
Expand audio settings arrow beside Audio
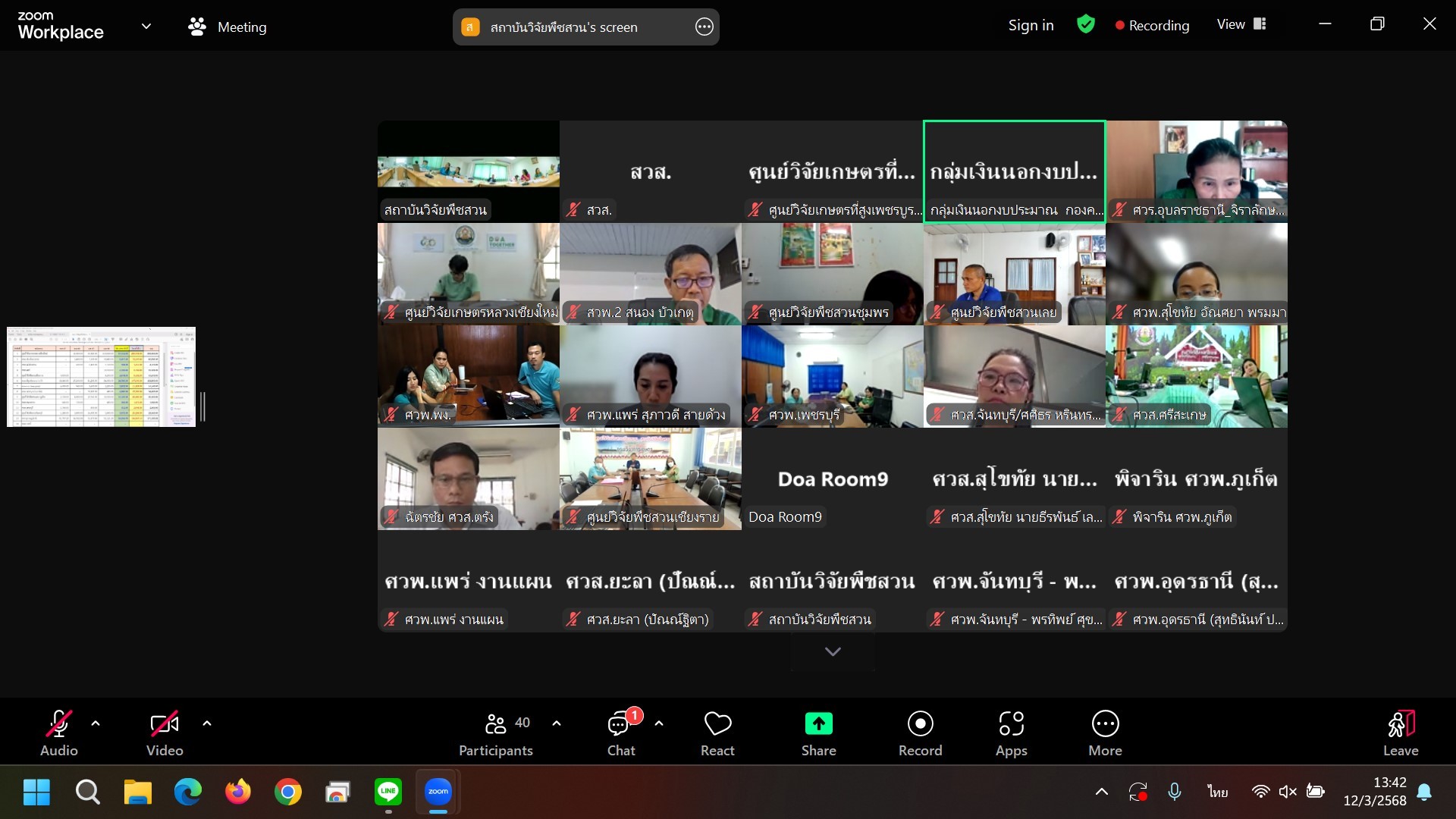[96, 723]
